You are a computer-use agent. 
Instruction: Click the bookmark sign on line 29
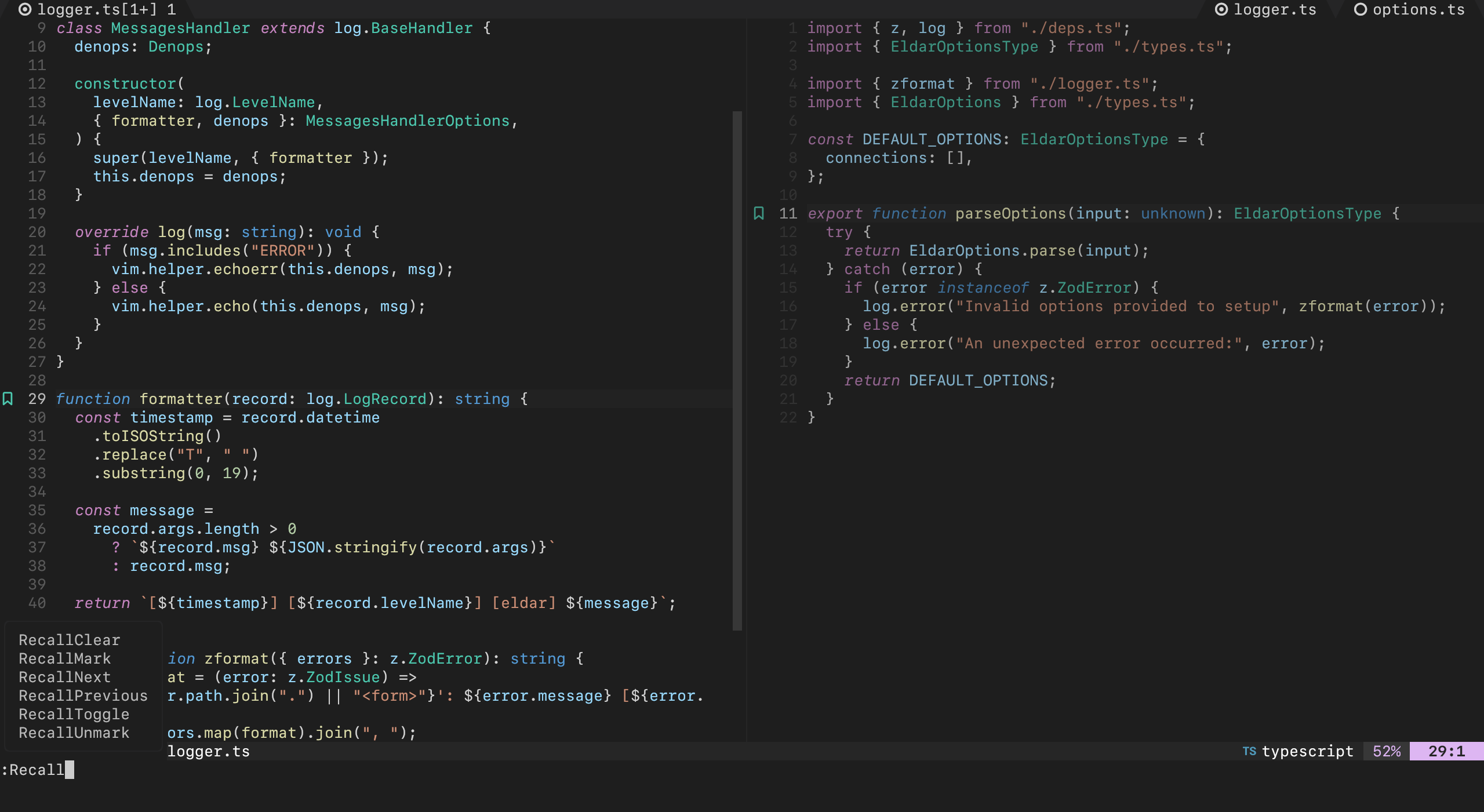pos(8,399)
